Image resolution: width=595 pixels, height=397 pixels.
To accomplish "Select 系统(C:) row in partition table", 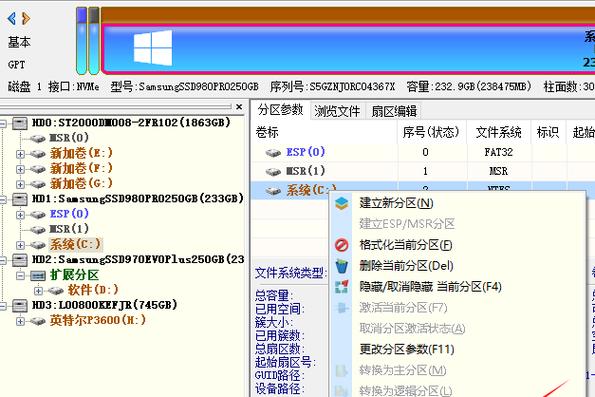I will pos(289,190).
